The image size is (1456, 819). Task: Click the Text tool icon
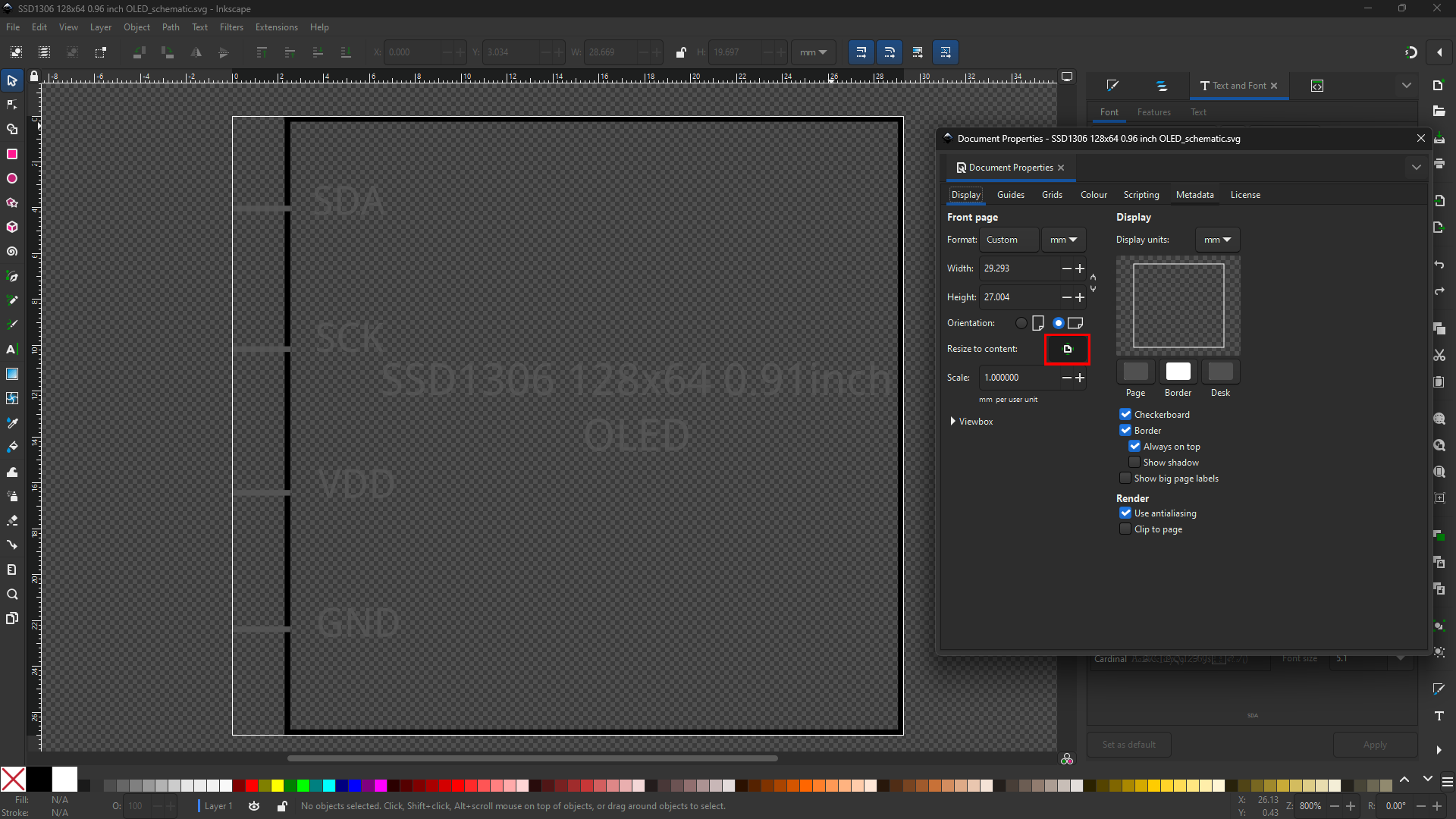[13, 349]
